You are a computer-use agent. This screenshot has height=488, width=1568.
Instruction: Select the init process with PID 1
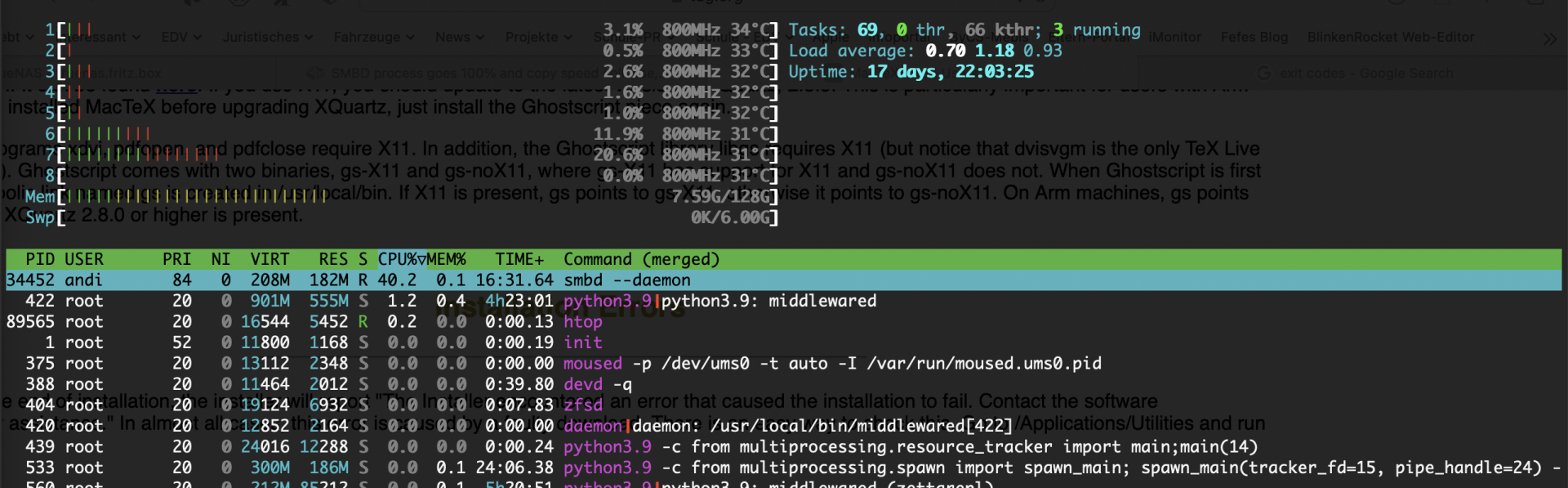tap(583, 342)
